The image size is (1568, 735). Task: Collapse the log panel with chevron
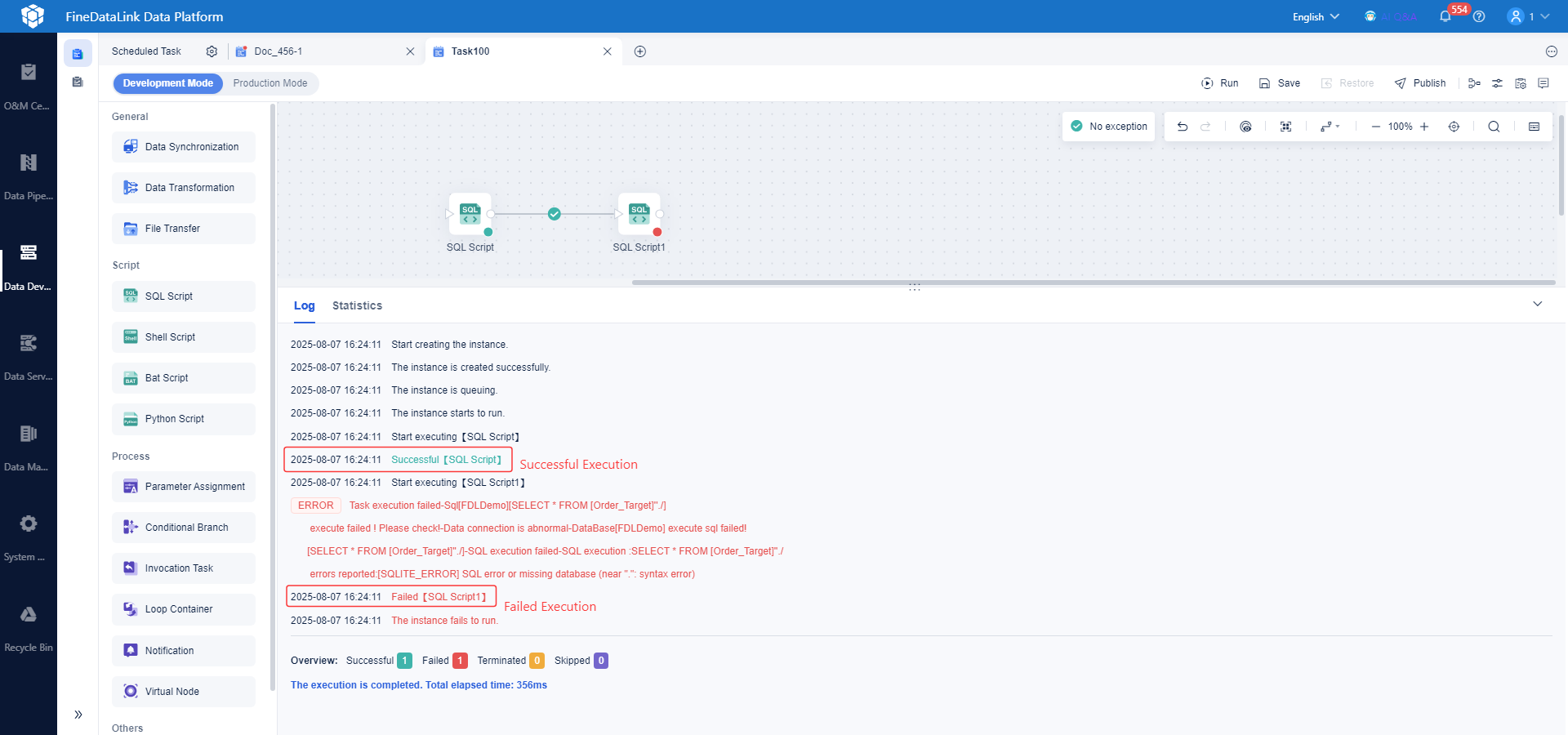coord(1538,304)
